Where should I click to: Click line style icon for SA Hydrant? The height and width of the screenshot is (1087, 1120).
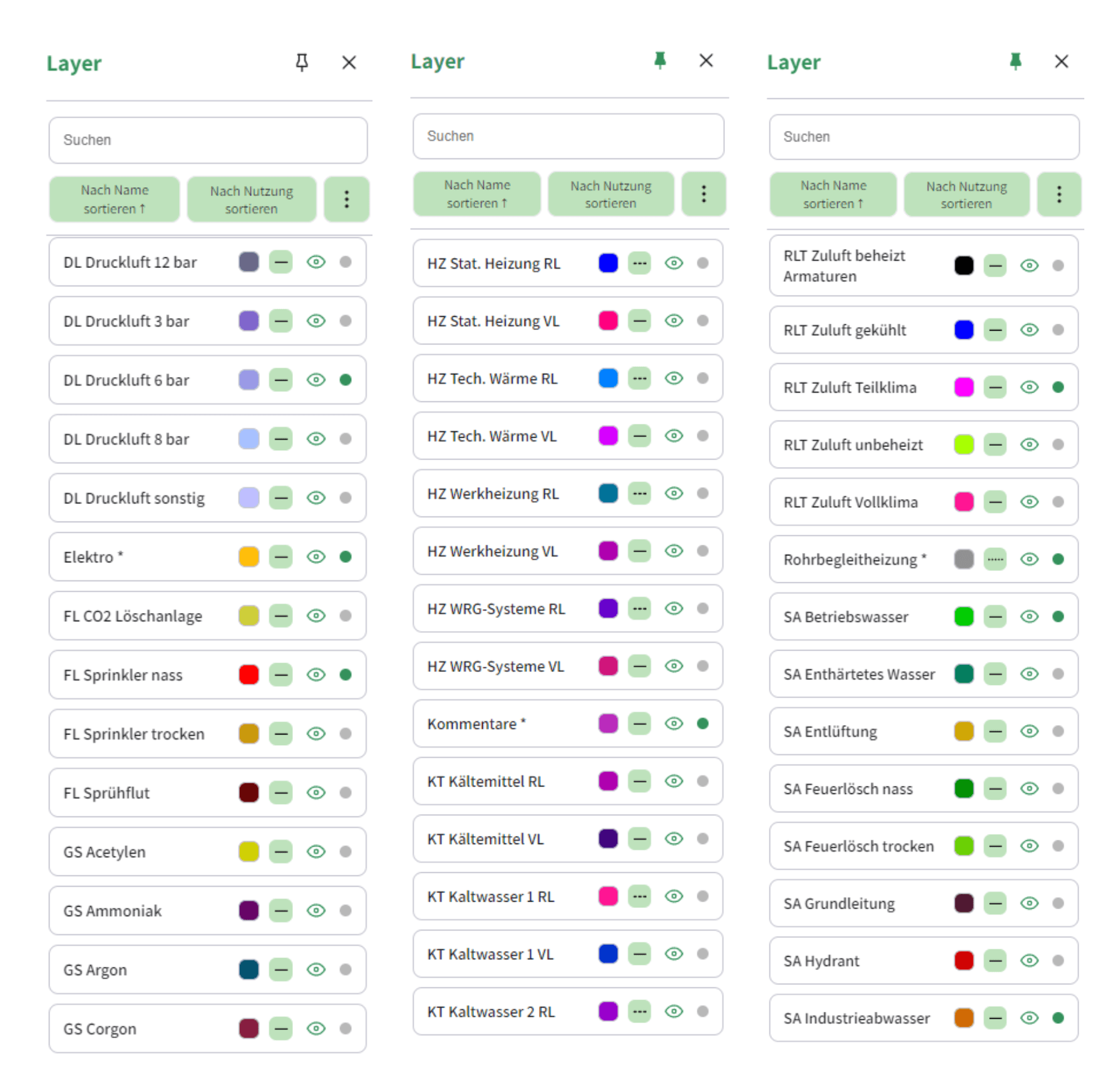pyautogui.click(x=995, y=961)
